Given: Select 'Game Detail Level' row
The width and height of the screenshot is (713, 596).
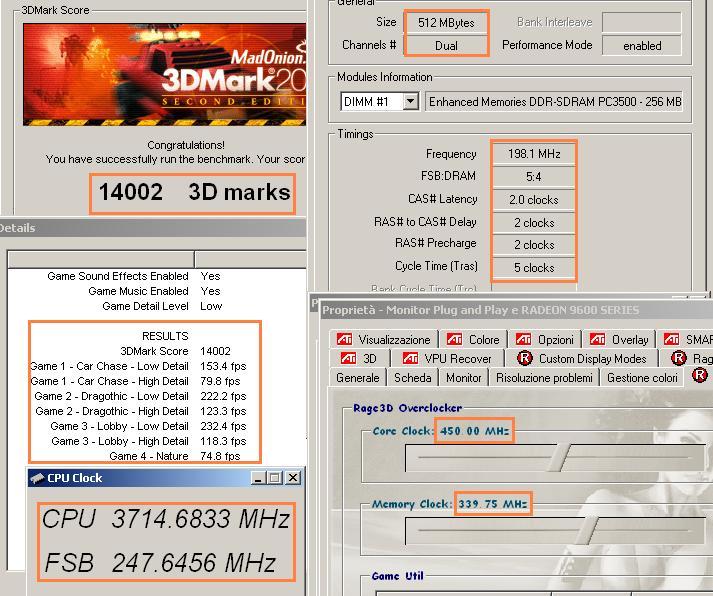Looking at the screenshot, I should (162, 306).
